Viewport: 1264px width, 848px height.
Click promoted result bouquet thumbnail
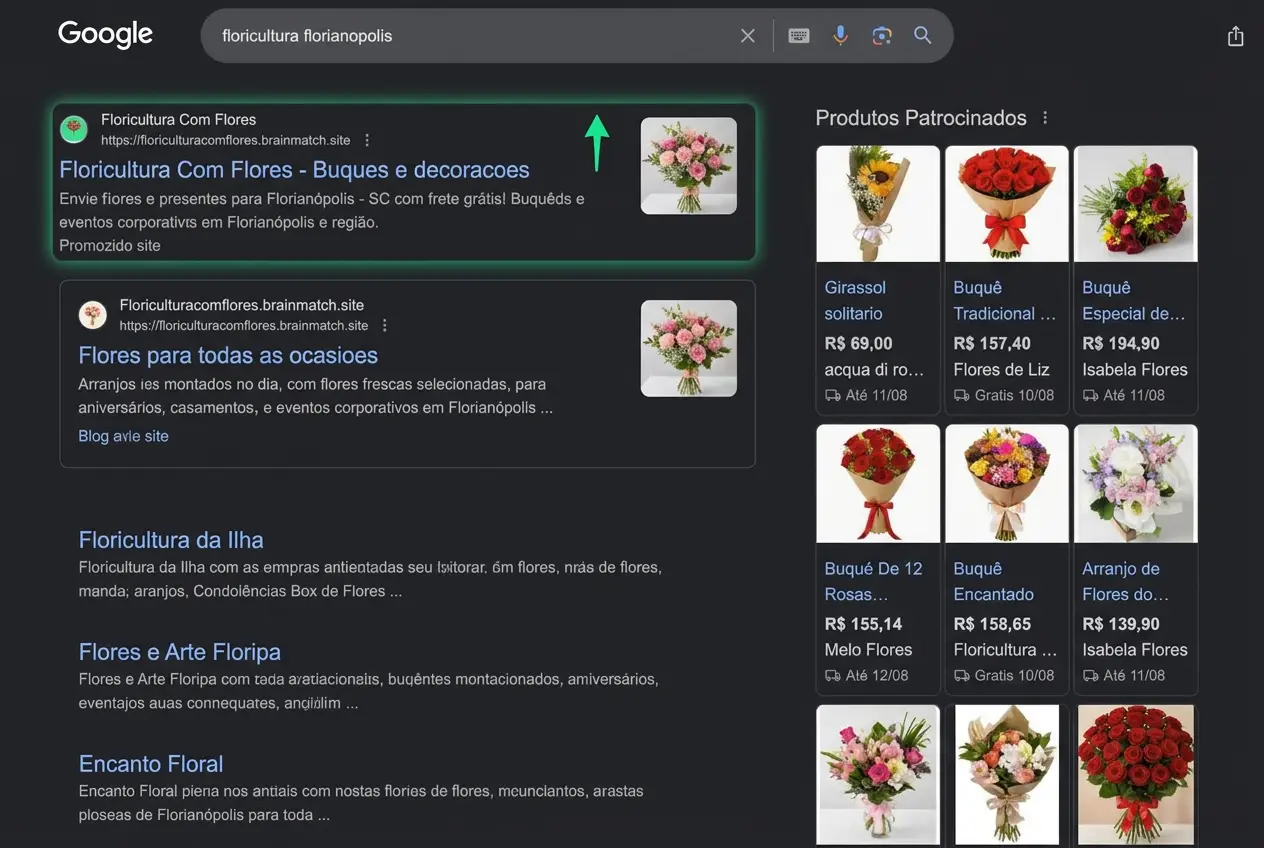point(689,166)
